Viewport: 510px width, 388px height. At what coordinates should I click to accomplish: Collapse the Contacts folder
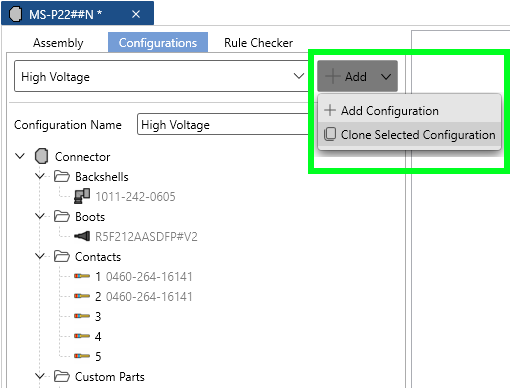click(40, 256)
